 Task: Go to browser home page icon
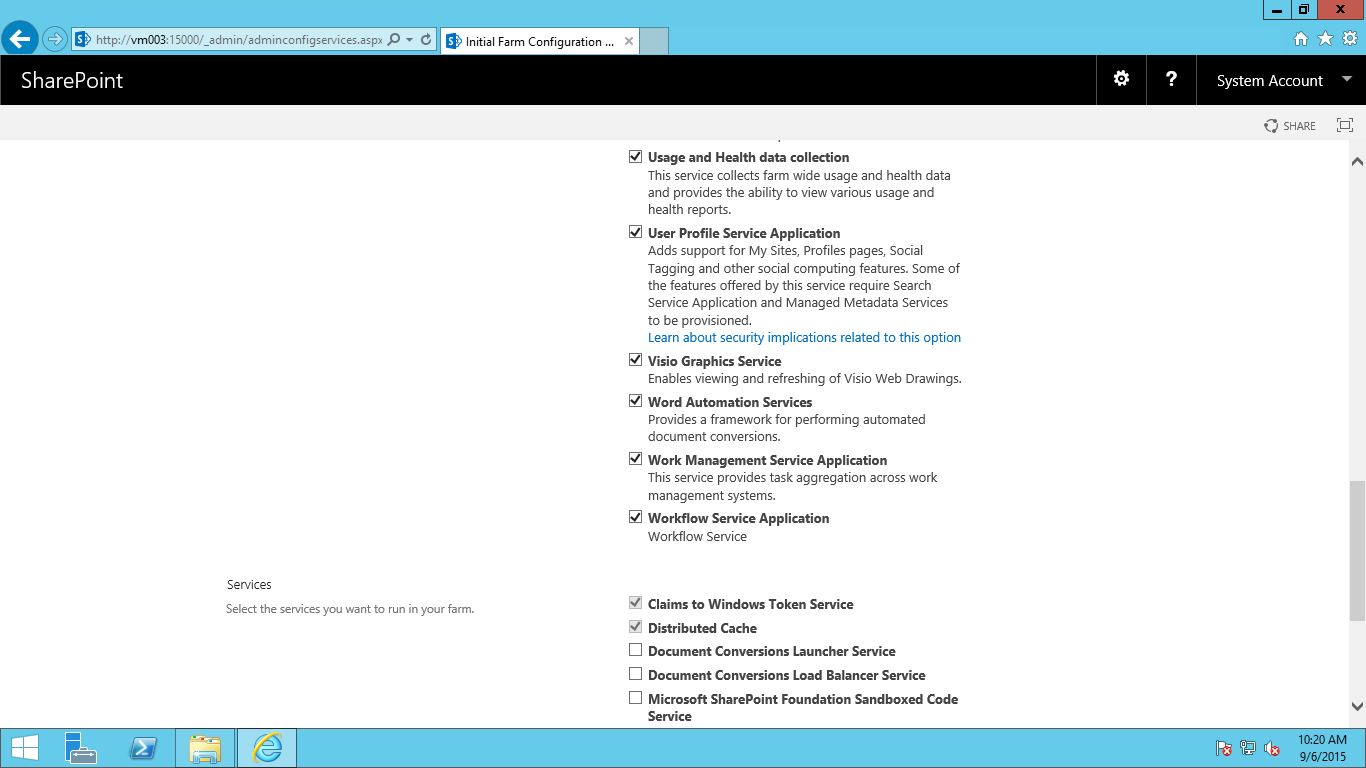pos(1301,39)
